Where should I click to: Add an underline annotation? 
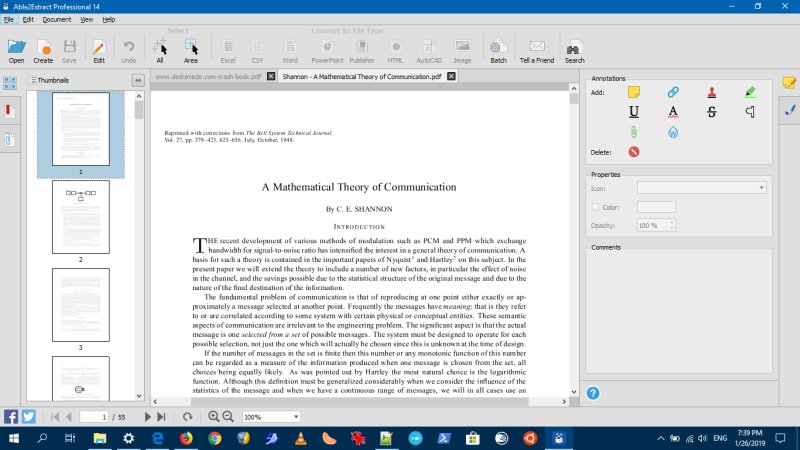[x=634, y=112]
